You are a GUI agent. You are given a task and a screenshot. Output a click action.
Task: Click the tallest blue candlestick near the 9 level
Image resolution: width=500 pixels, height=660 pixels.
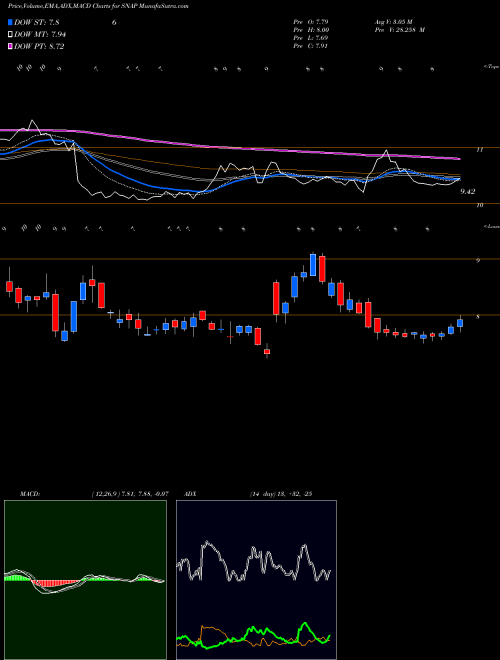[313, 265]
